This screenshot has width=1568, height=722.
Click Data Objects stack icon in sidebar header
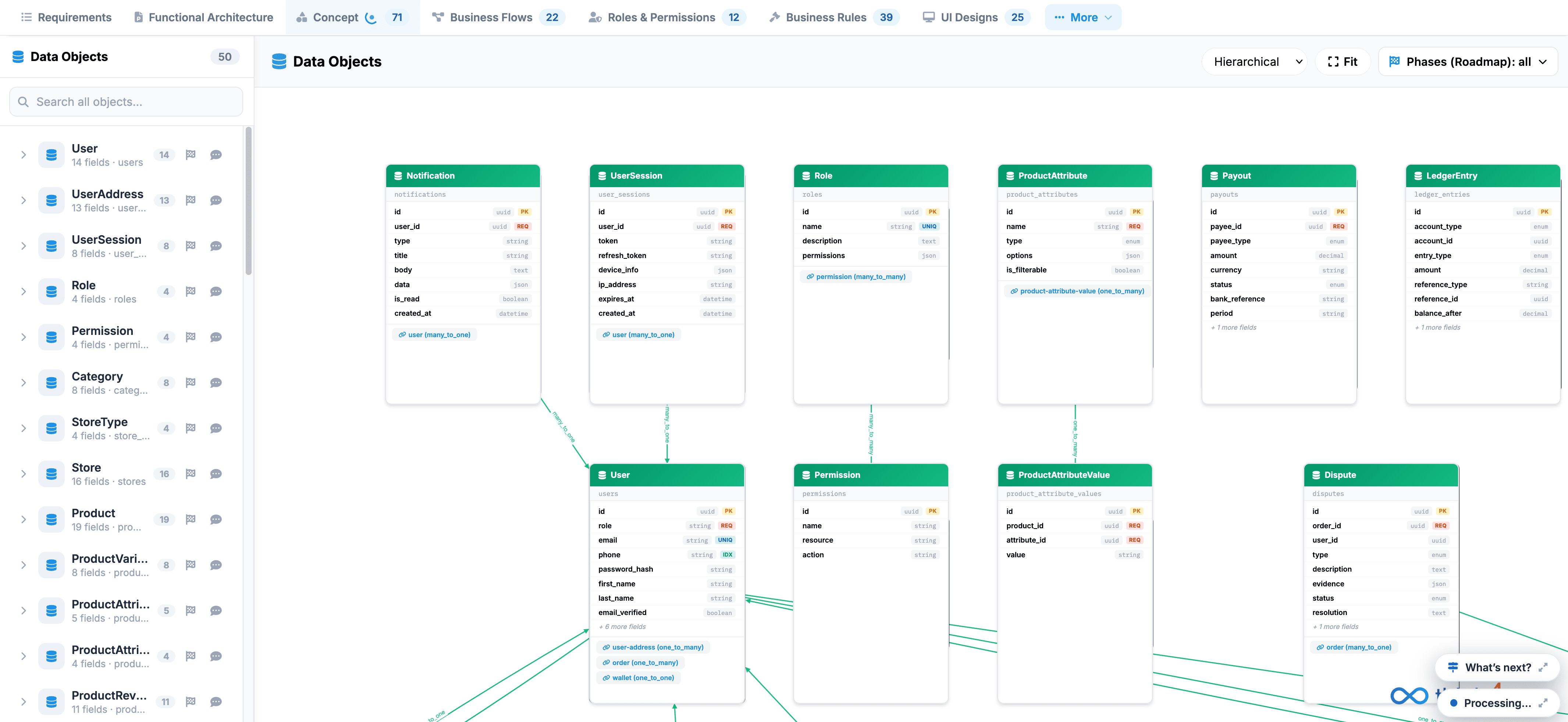[18, 57]
